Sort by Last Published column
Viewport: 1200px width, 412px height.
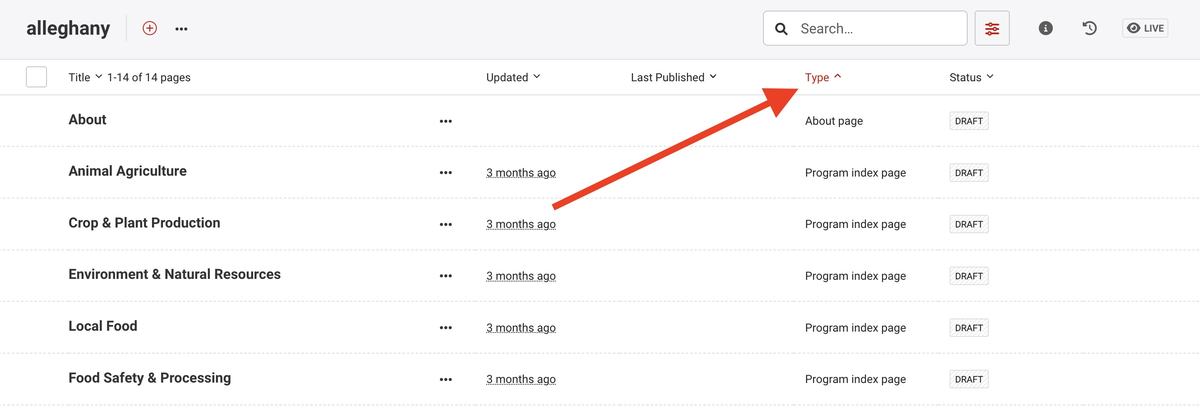[x=674, y=77]
